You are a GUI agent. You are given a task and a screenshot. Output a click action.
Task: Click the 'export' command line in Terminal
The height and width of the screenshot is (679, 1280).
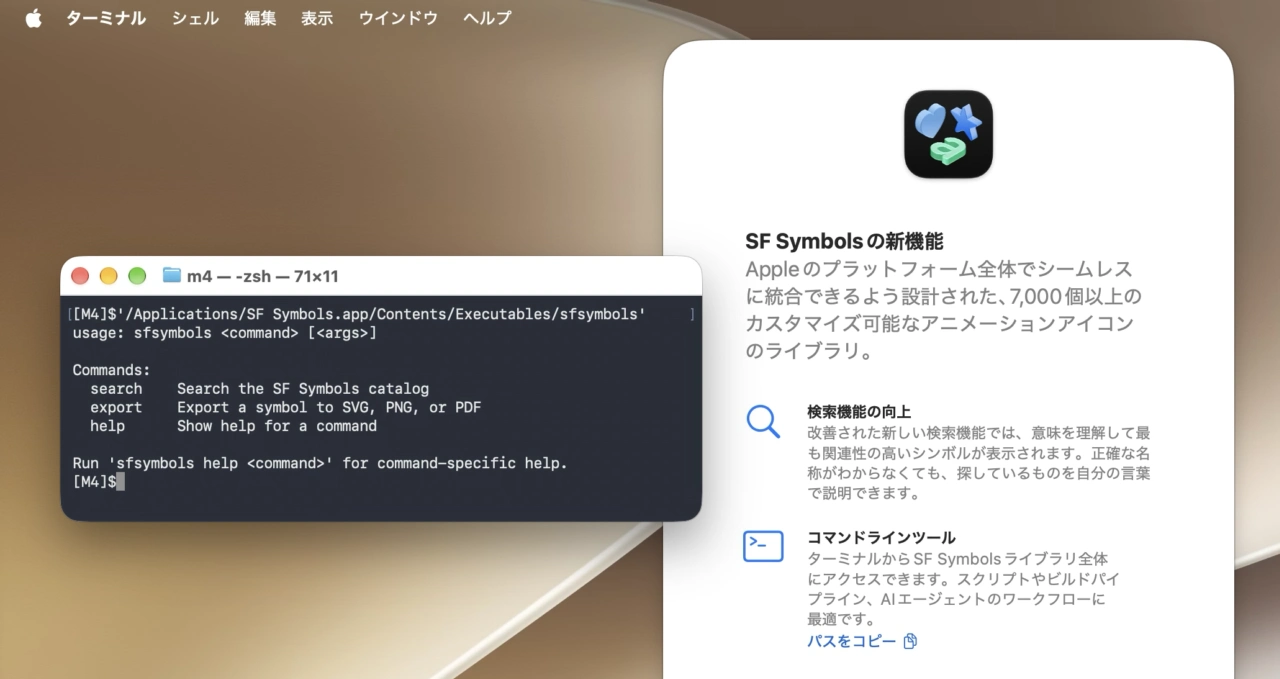tap(286, 407)
